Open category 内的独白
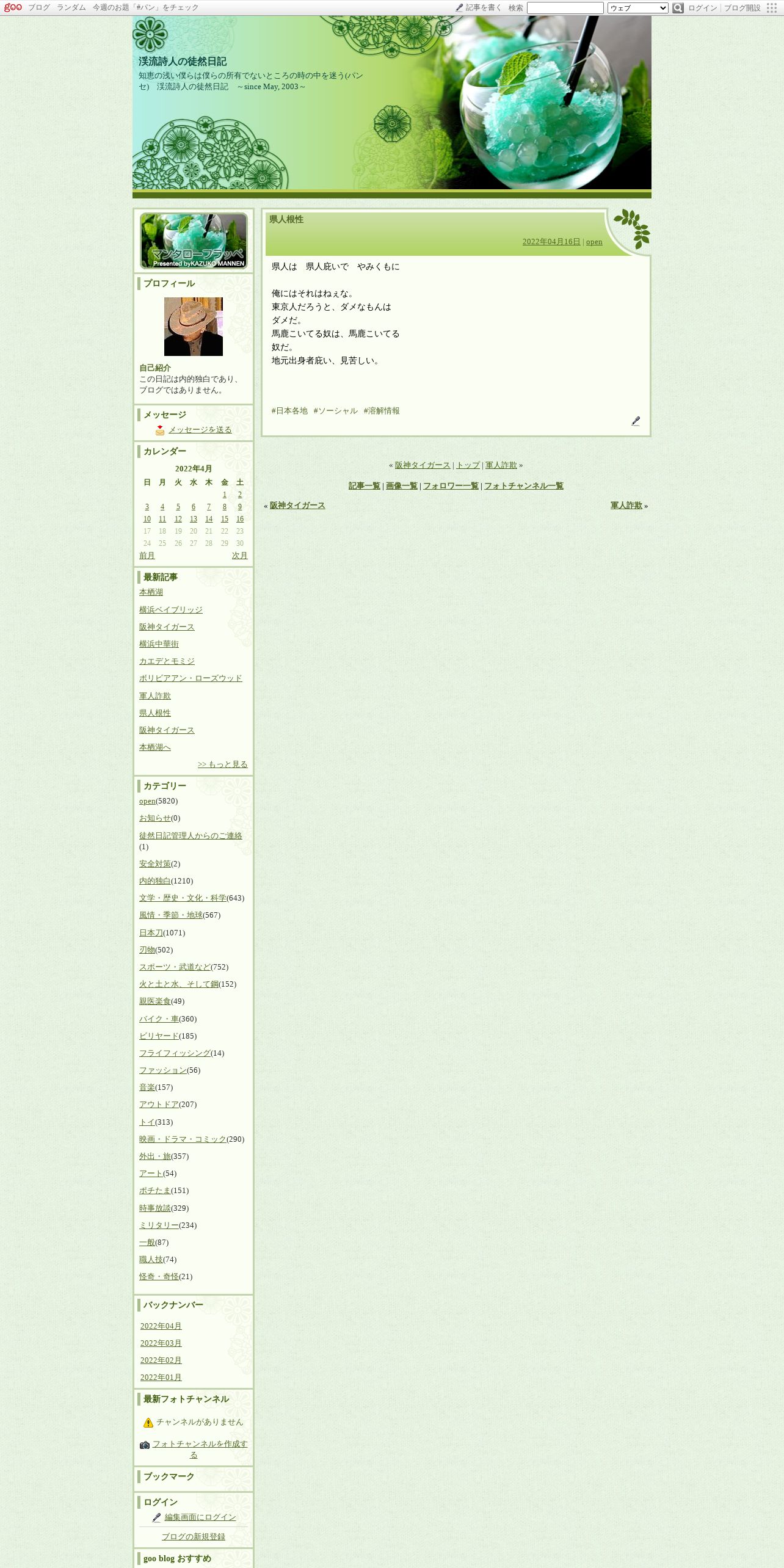Image resolution: width=784 pixels, height=1568 pixels. (x=155, y=881)
